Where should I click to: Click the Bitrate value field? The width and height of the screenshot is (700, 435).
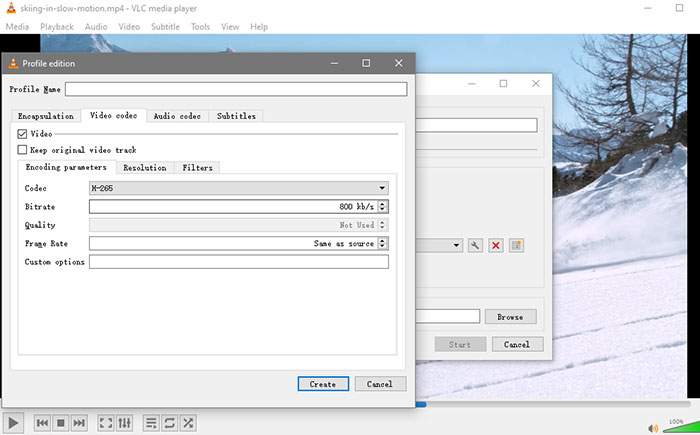point(233,206)
